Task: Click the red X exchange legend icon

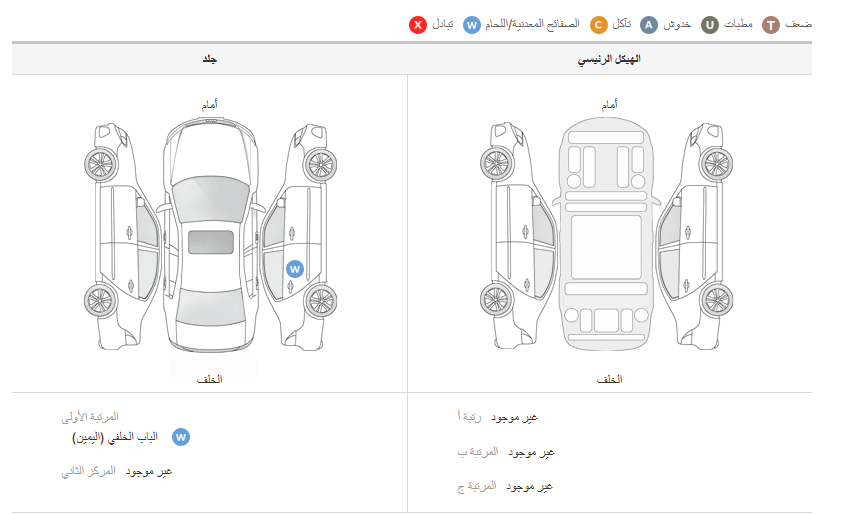Action: click(x=418, y=24)
